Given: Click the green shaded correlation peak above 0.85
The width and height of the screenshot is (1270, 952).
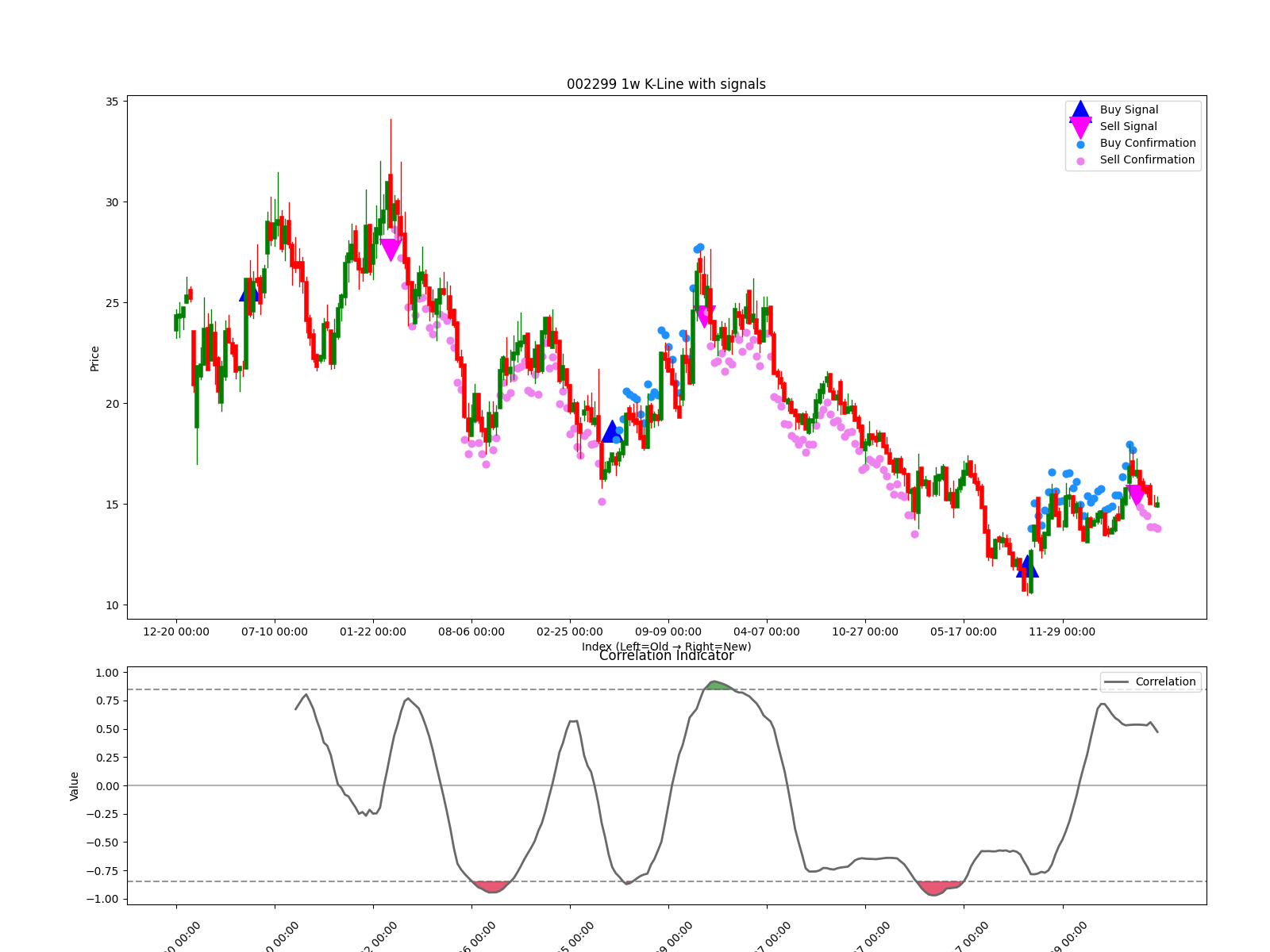Looking at the screenshot, I should click(x=717, y=685).
